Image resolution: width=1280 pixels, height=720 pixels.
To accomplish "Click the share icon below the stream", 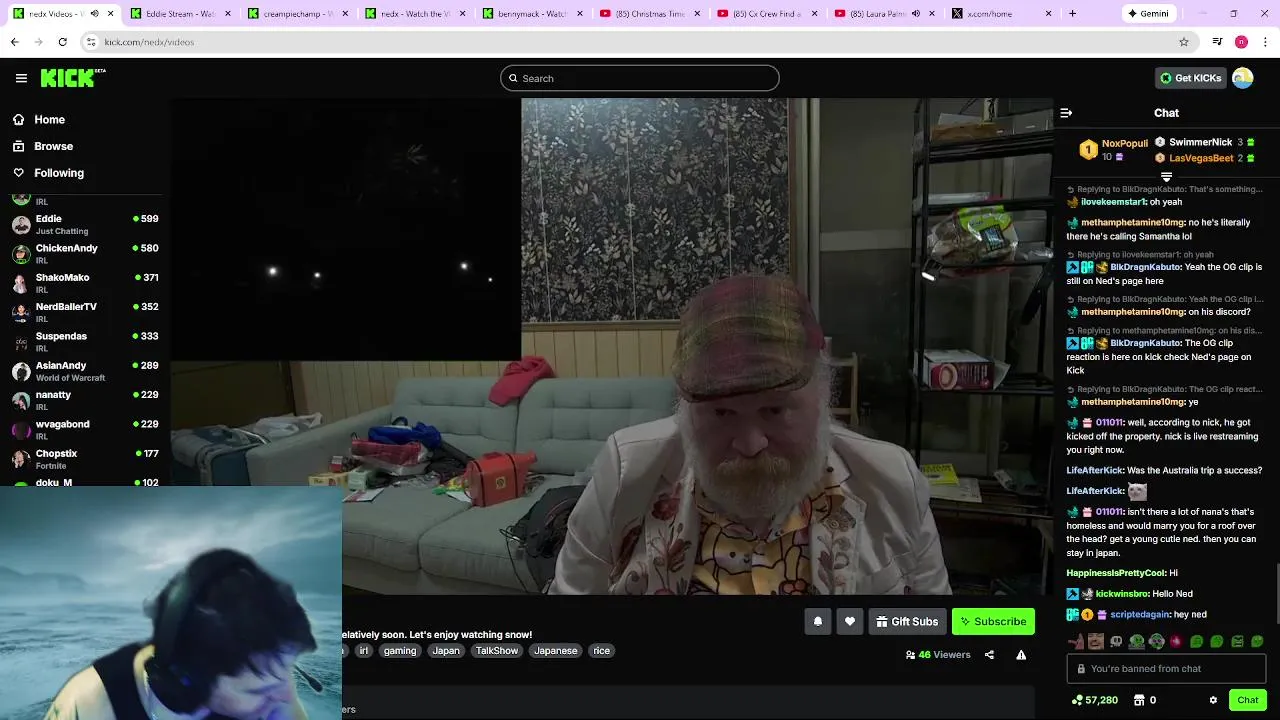I will 989,655.
